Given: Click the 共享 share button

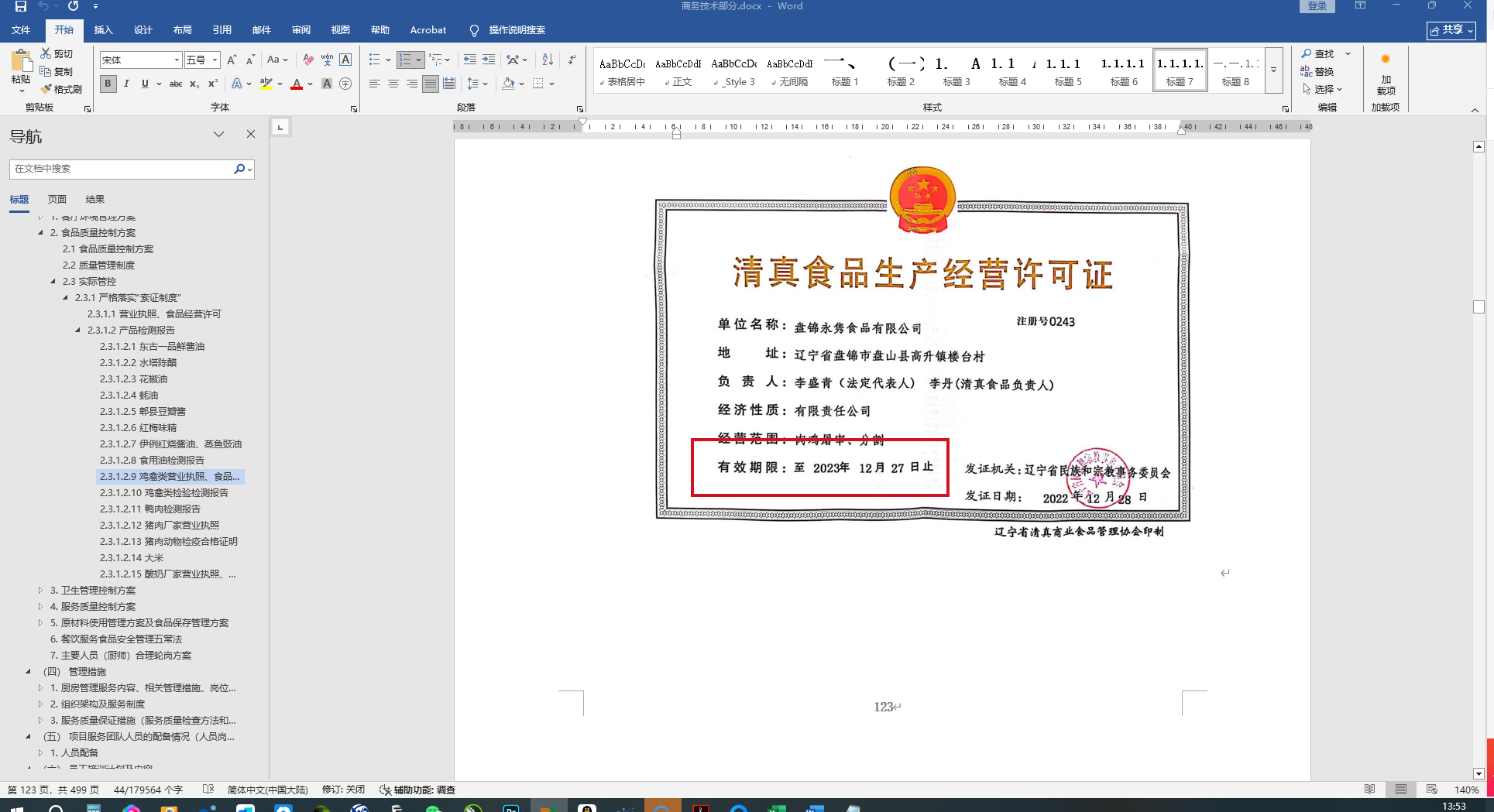Looking at the screenshot, I should pyautogui.click(x=1451, y=30).
